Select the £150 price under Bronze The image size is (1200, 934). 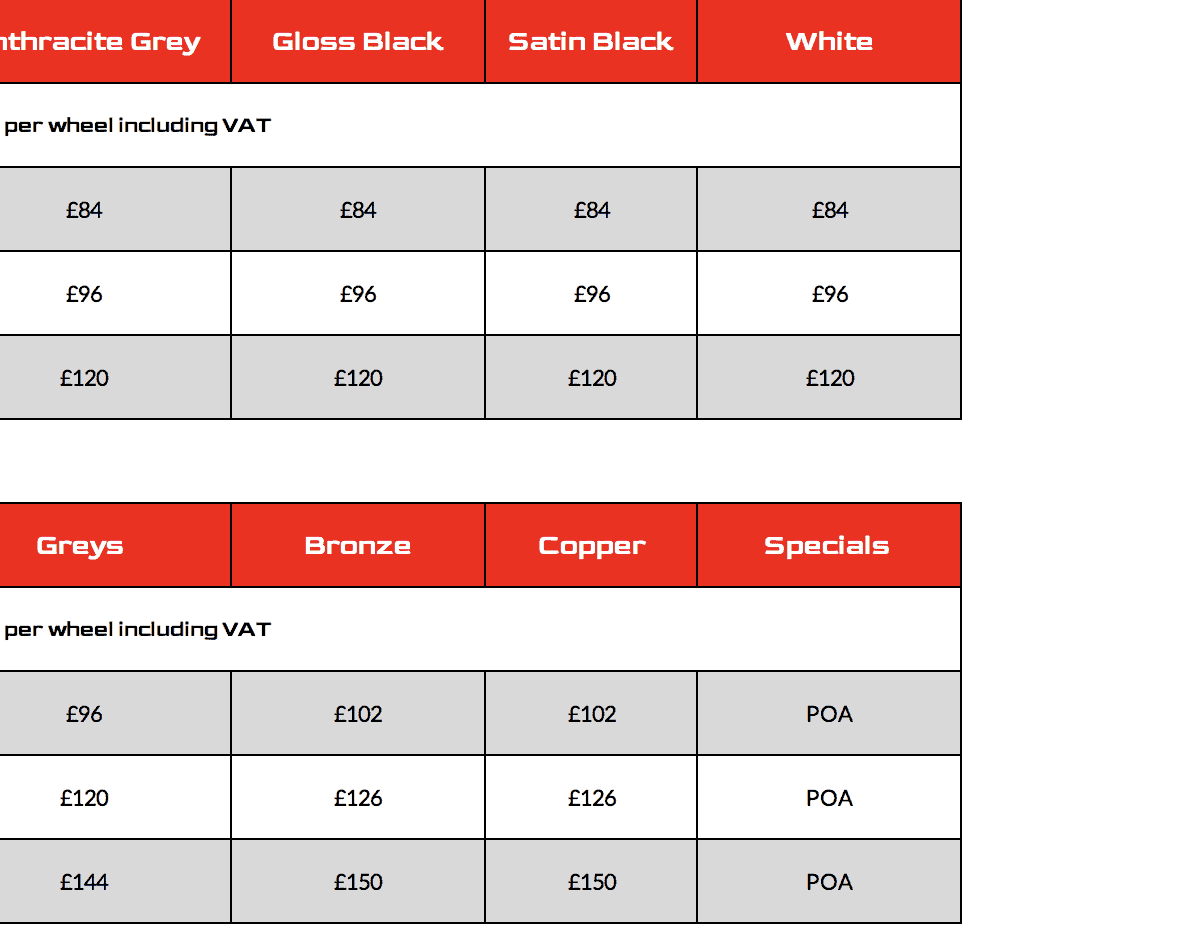pyautogui.click(x=358, y=881)
